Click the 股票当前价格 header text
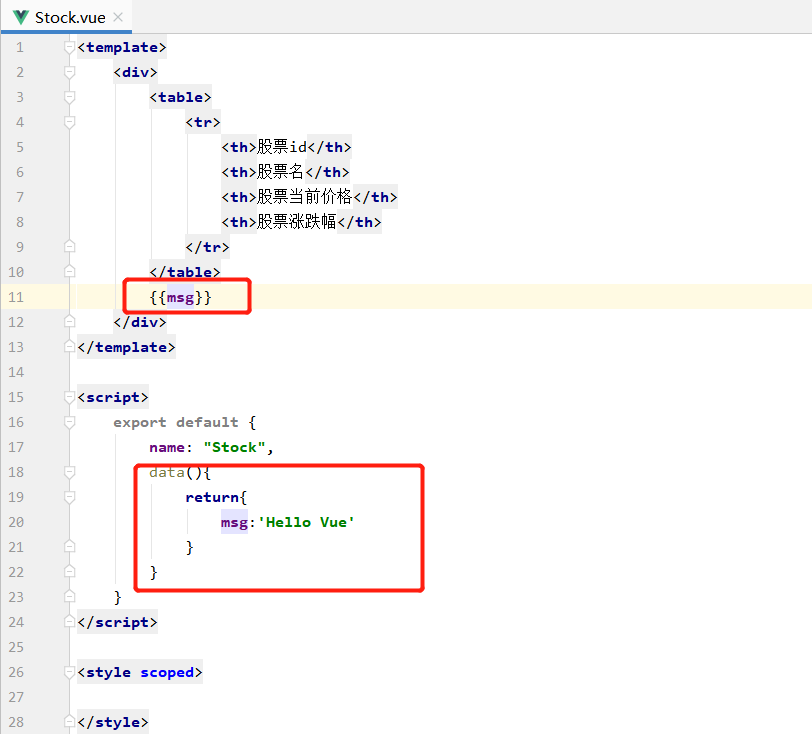 point(304,197)
